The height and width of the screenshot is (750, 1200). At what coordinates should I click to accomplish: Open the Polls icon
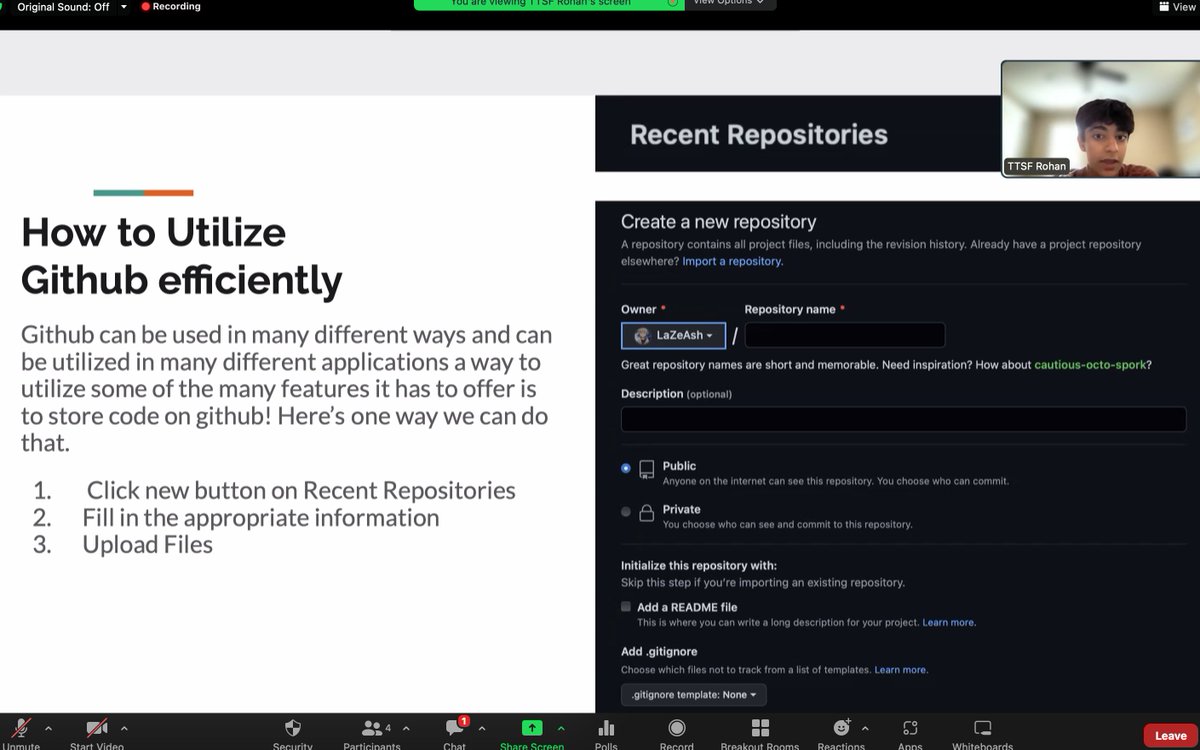(x=606, y=728)
